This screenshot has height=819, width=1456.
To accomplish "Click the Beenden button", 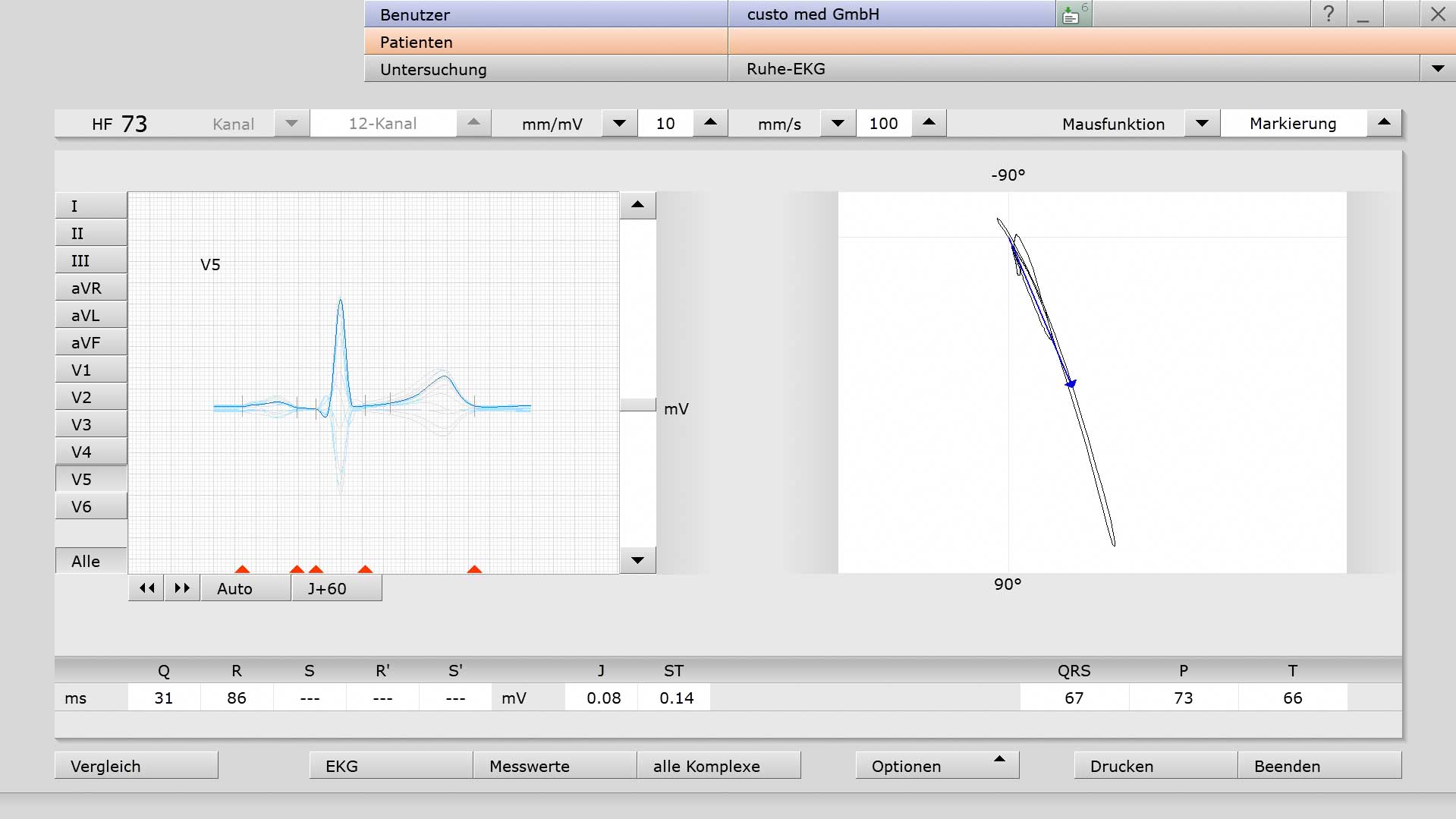I will pos(1319,765).
